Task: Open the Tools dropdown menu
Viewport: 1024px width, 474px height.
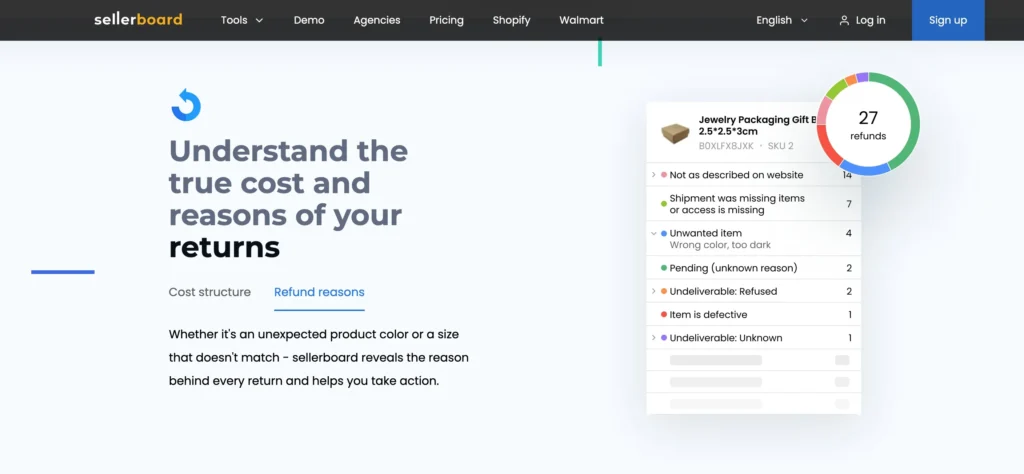Action: point(242,20)
